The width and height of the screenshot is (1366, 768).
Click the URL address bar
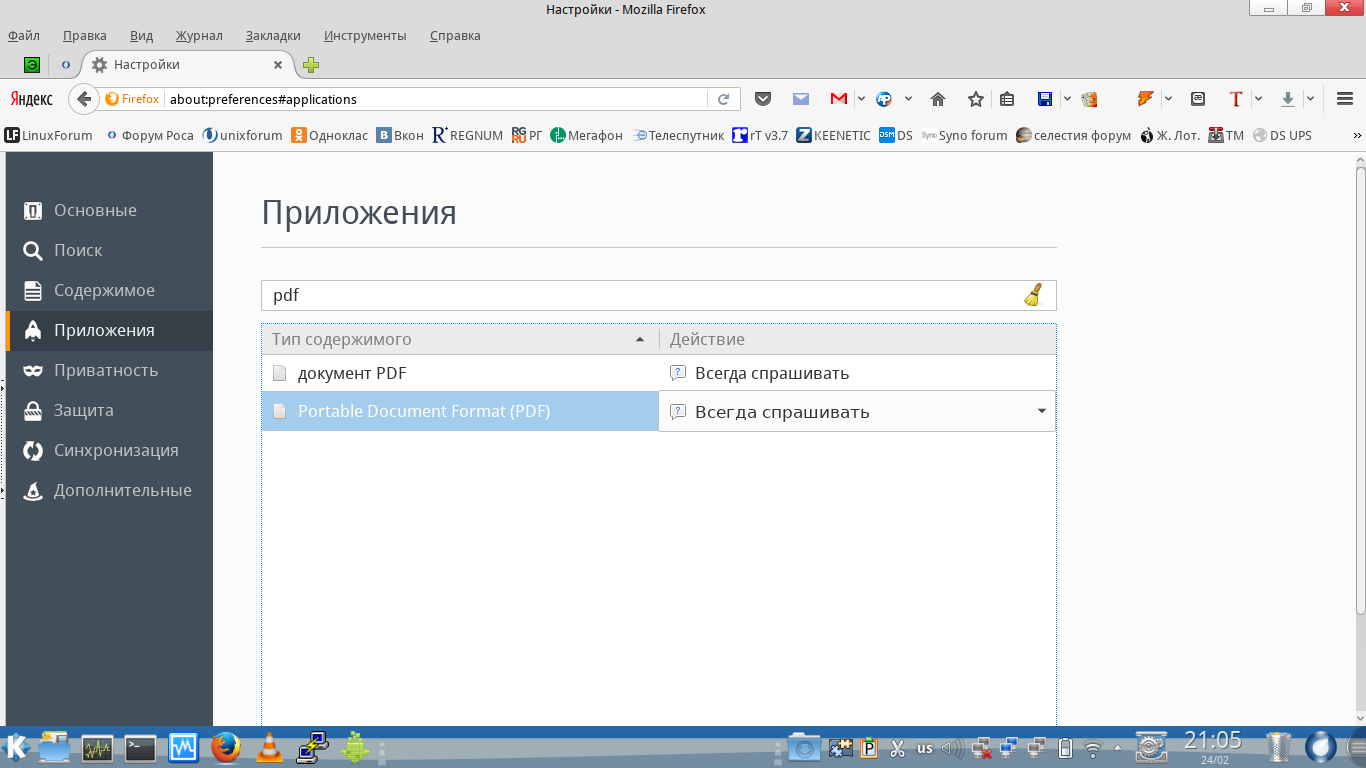coord(436,99)
